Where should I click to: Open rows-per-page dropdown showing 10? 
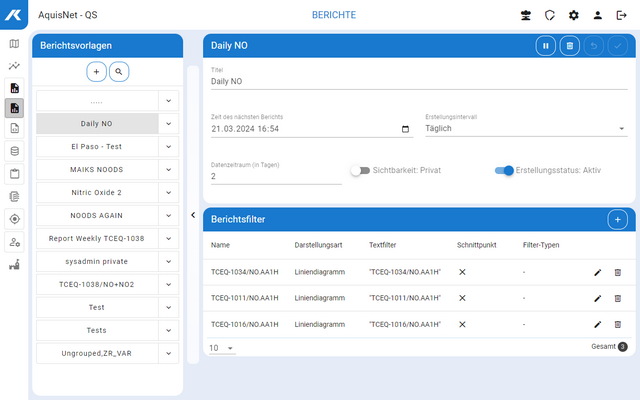point(222,348)
